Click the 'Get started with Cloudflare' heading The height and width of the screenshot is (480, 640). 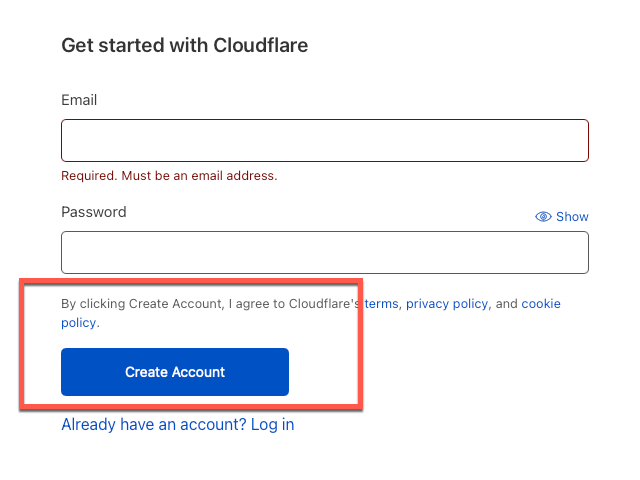(184, 45)
